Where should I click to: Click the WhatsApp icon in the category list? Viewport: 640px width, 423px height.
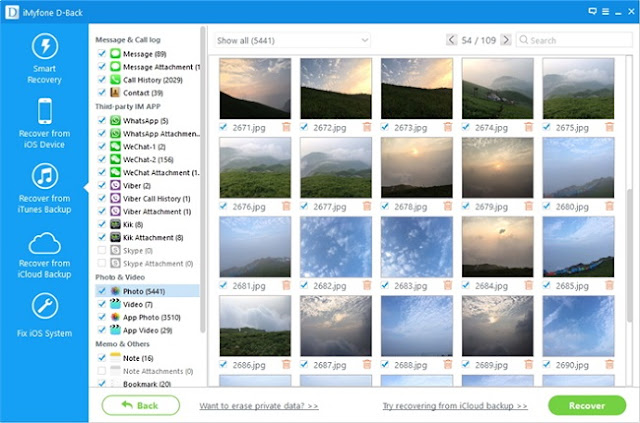tap(116, 120)
